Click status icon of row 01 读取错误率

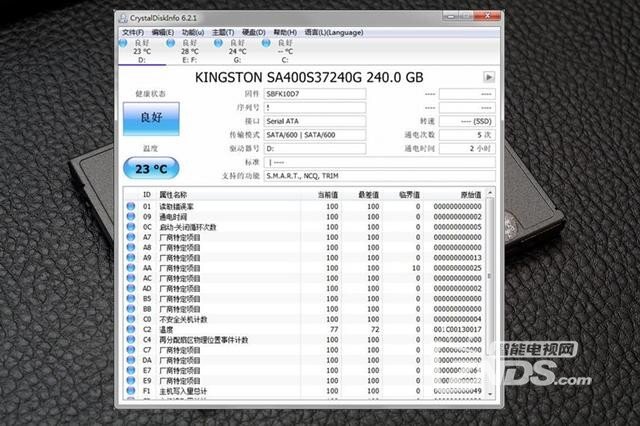pos(131,206)
